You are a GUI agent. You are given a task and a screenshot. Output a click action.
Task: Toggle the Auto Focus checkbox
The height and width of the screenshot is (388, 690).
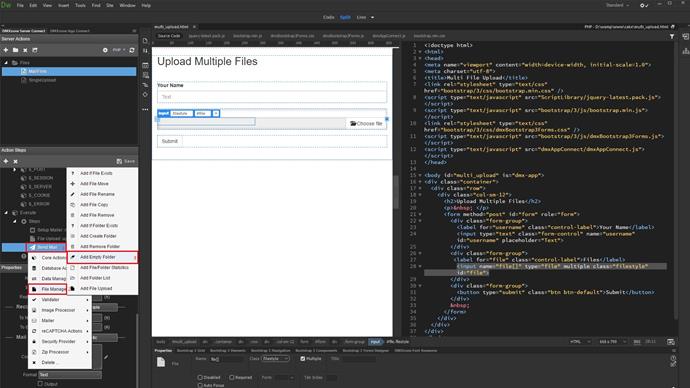pos(200,385)
